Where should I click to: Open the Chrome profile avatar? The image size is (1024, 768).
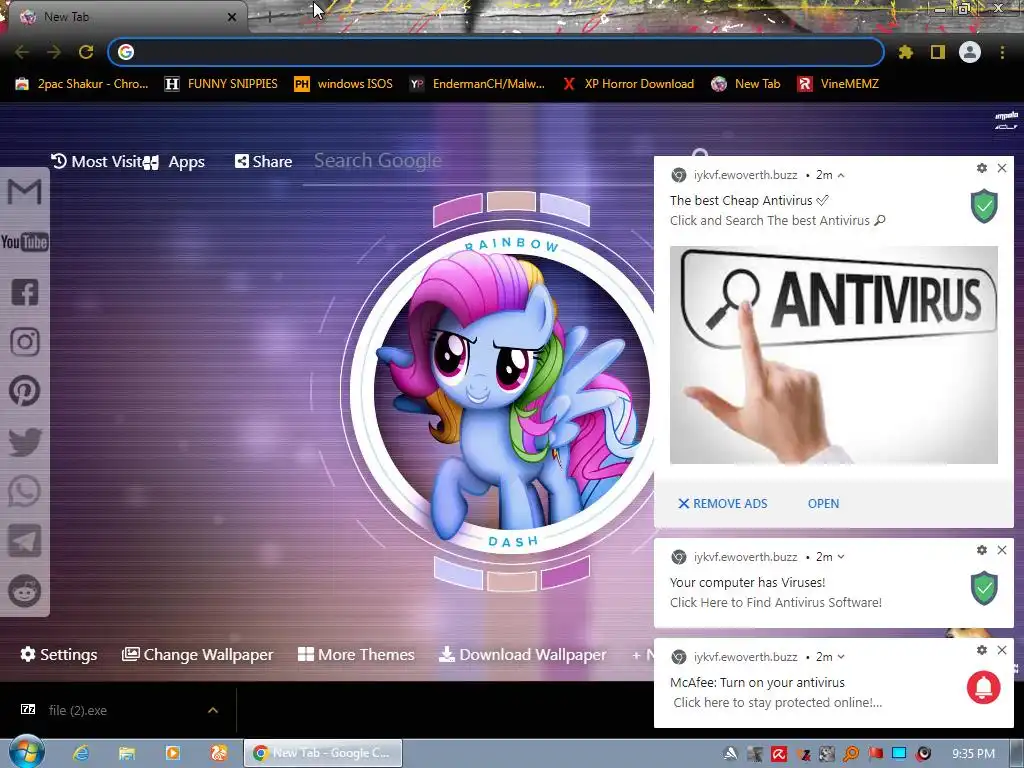pyautogui.click(x=970, y=52)
